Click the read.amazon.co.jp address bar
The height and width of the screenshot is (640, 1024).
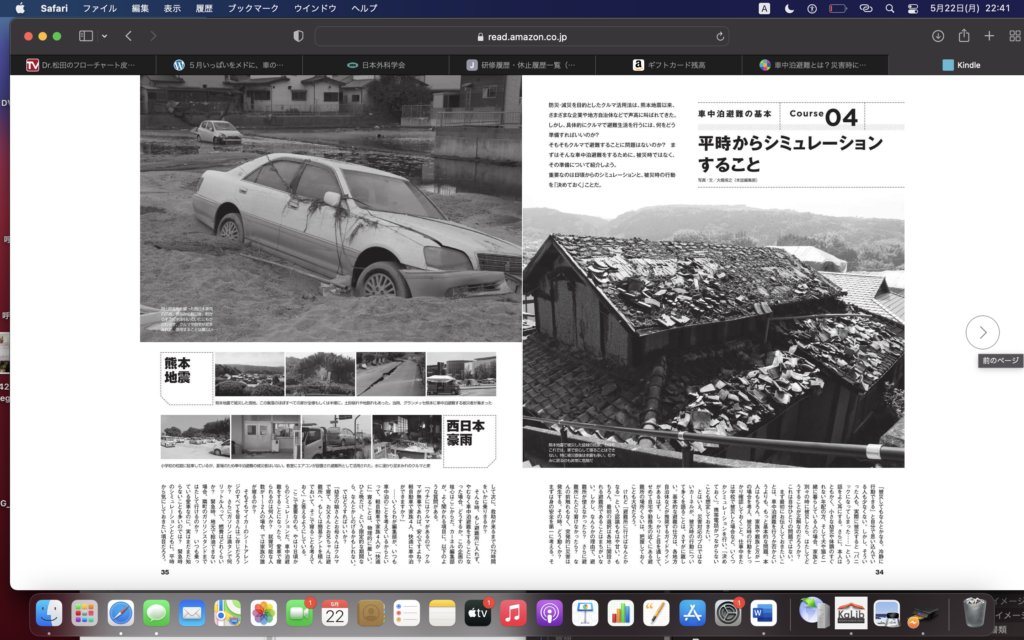[520, 36]
